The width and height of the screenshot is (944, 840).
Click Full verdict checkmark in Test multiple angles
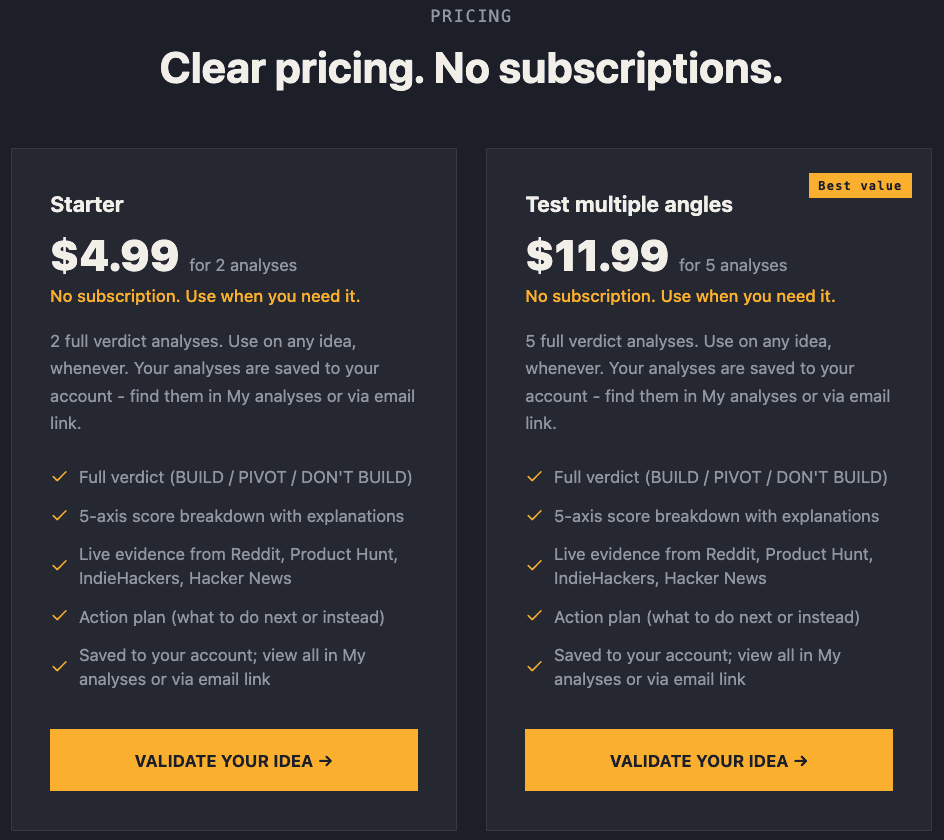click(535, 477)
